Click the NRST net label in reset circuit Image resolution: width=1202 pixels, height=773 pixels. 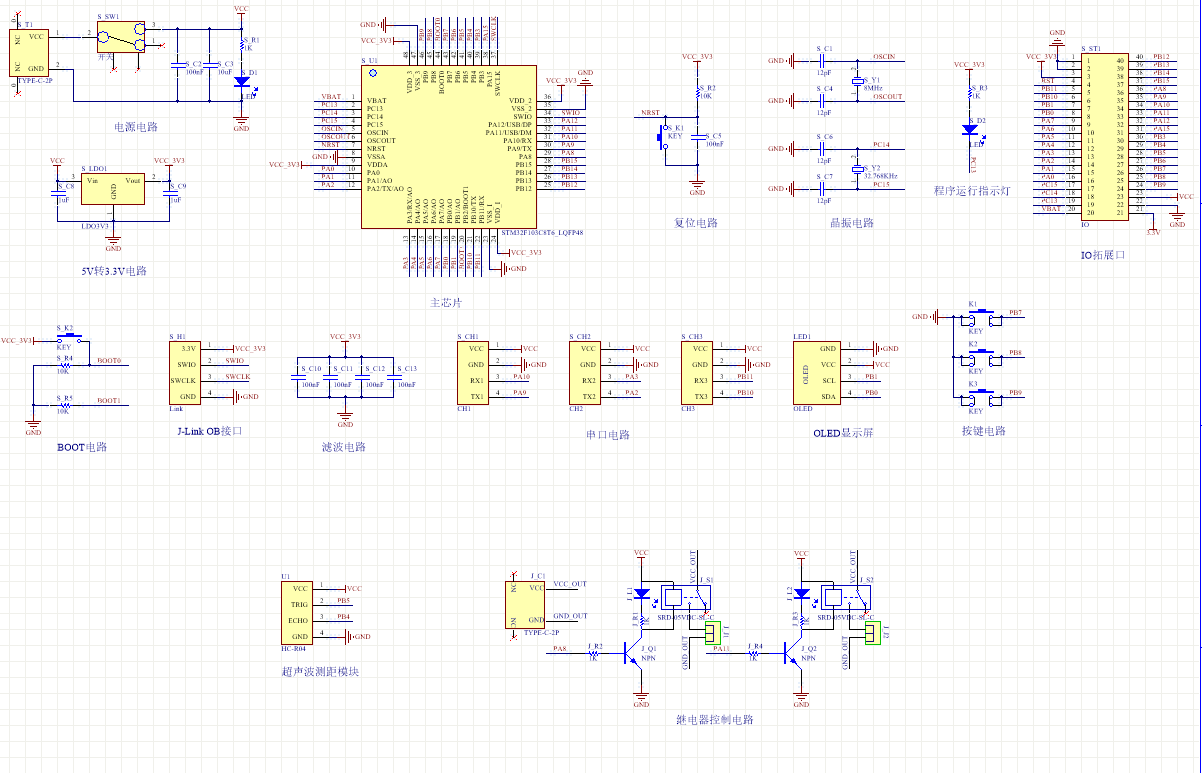tap(650, 114)
